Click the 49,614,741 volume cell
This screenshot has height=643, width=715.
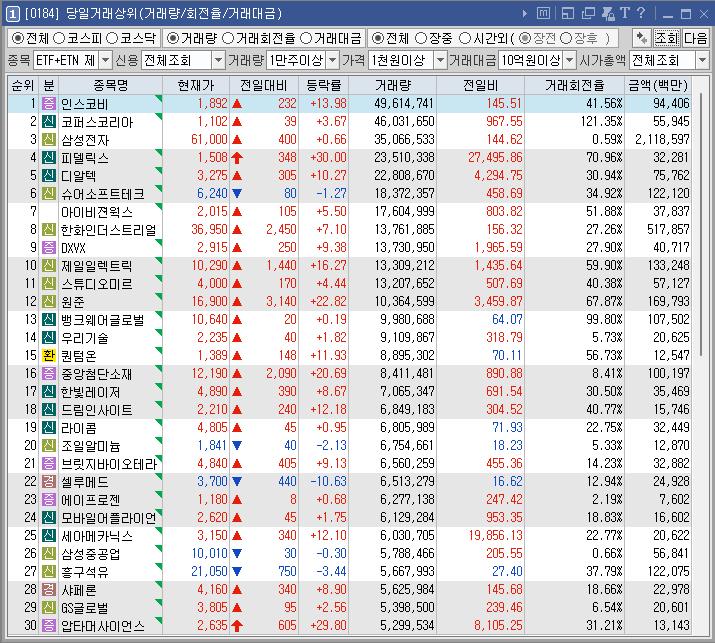coord(404,104)
